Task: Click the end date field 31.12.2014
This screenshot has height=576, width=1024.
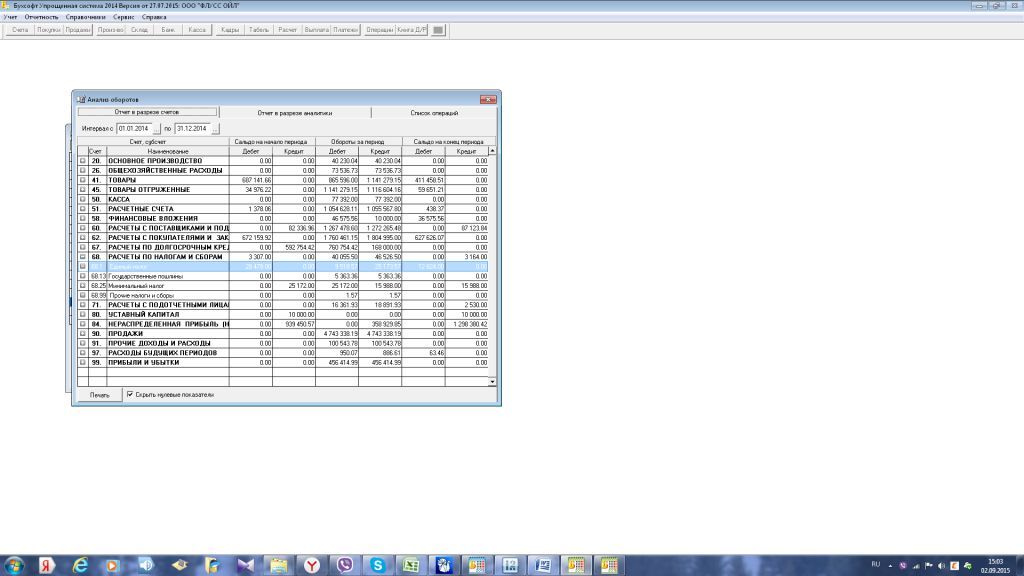Action: 191,129
